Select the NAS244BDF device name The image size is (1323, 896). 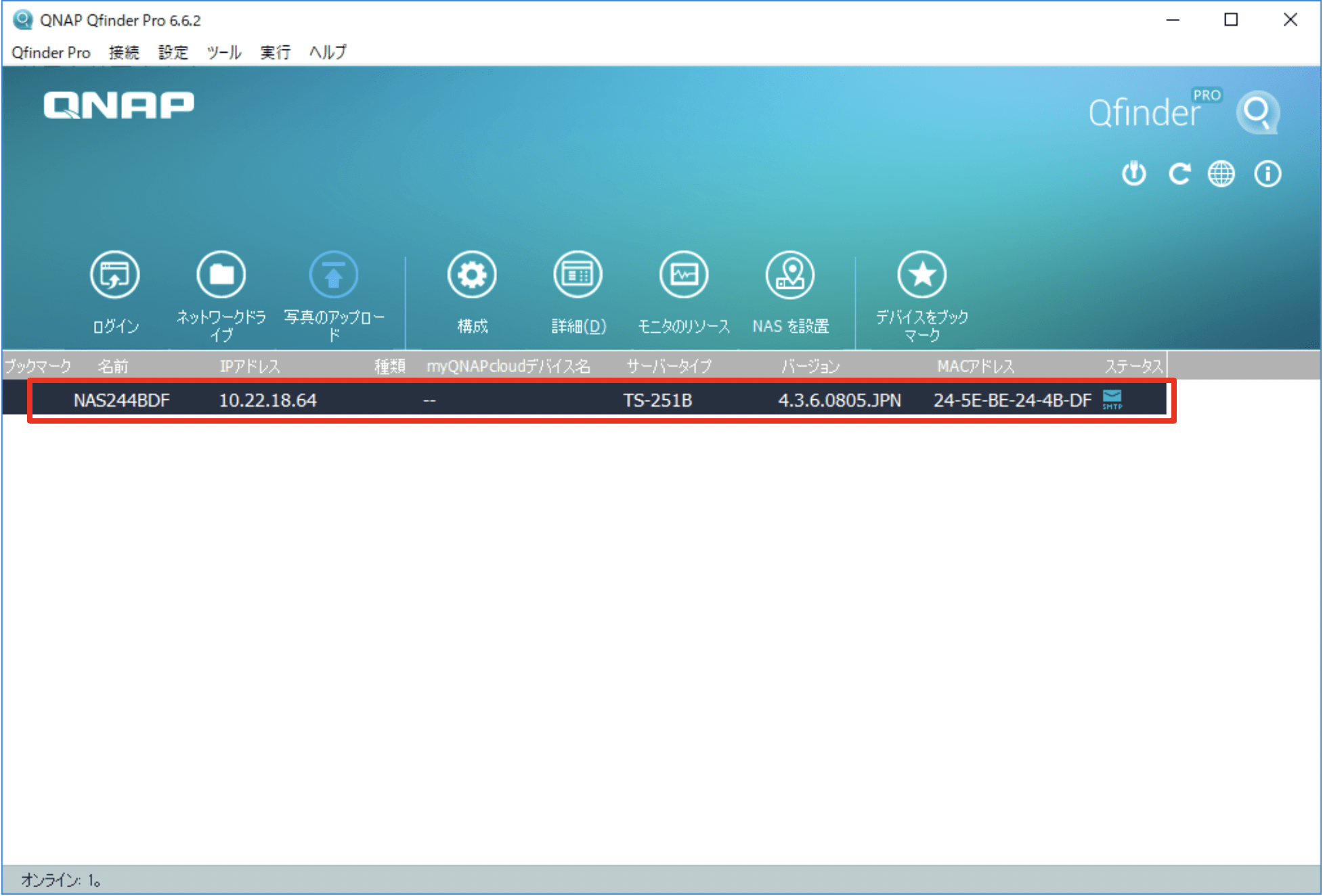(122, 400)
